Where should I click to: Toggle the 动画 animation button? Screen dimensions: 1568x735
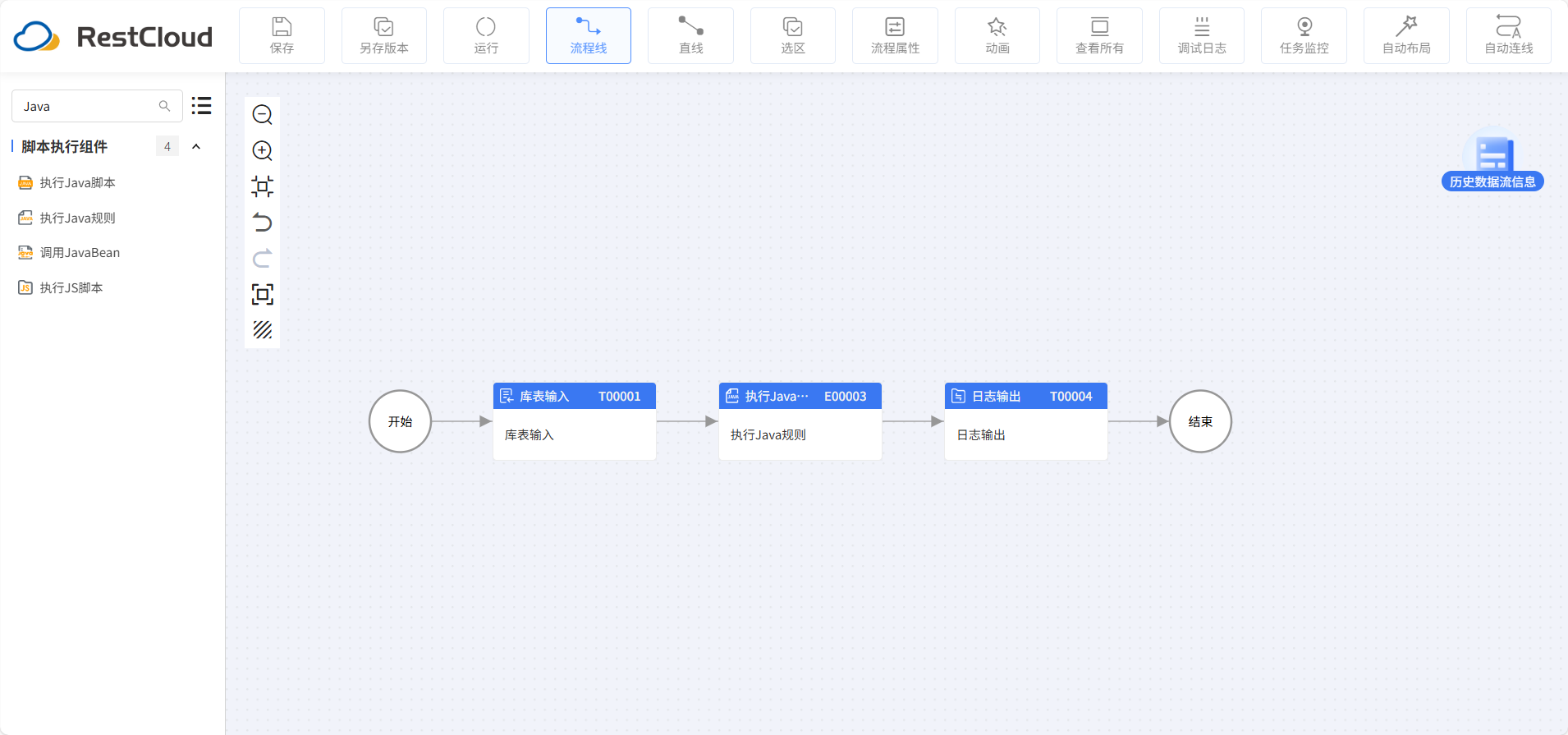[x=997, y=36]
